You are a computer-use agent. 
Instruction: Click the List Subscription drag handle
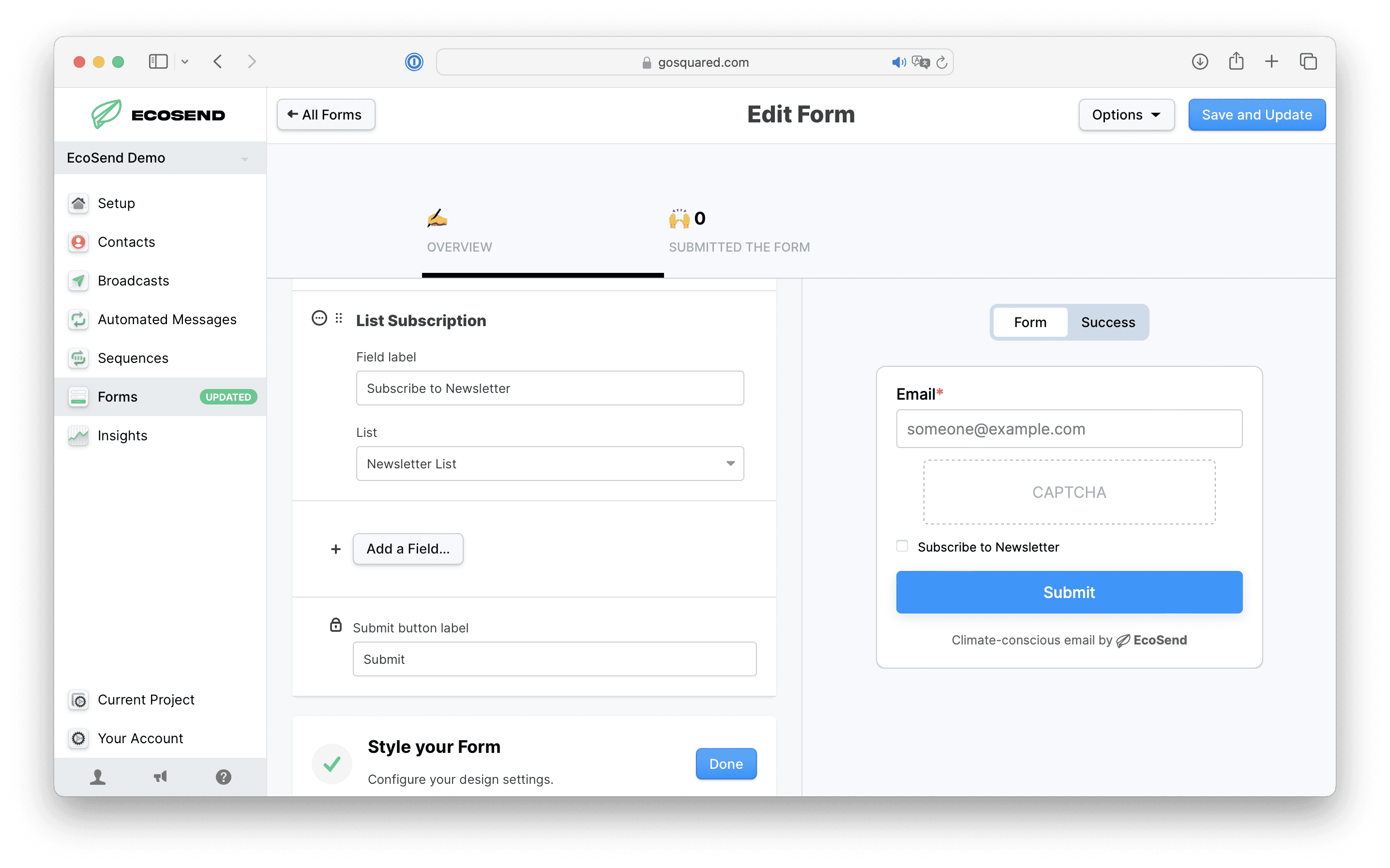click(339, 318)
